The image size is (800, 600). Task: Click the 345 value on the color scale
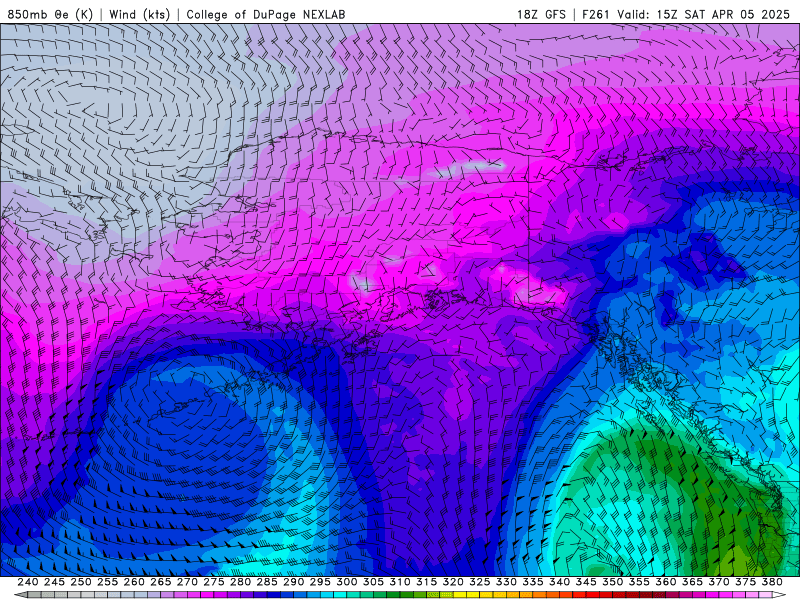pyautogui.click(x=586, y=582)
